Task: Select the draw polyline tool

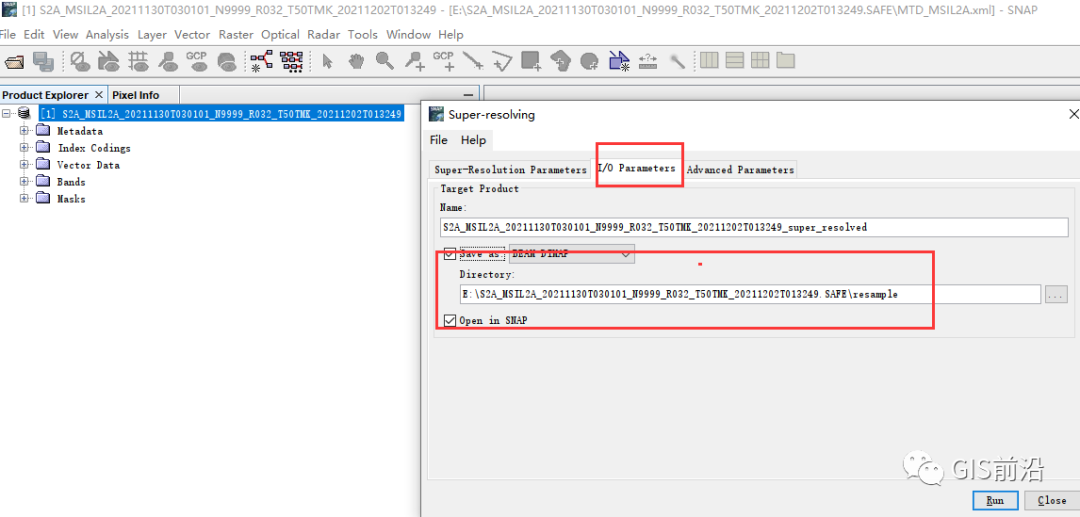Action: [x=502, y=61]
